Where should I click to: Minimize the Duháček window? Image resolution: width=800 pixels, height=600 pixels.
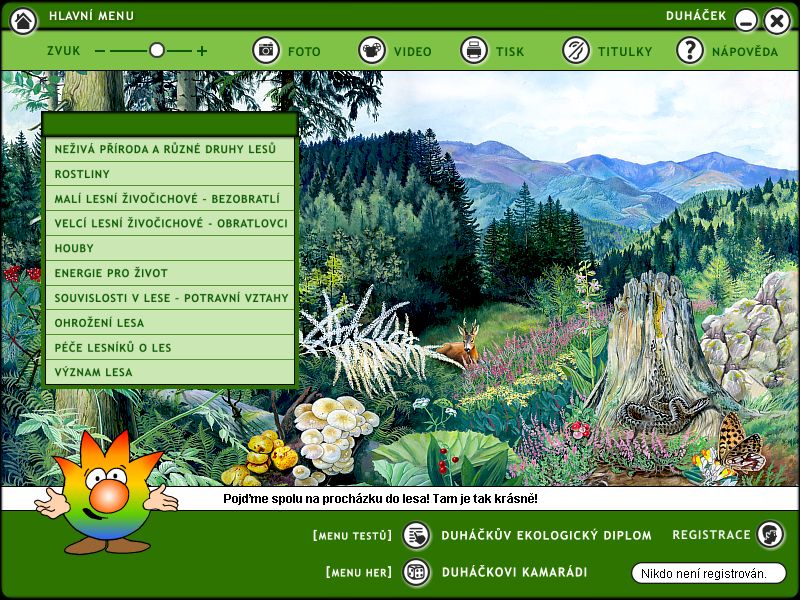point(745,21)
